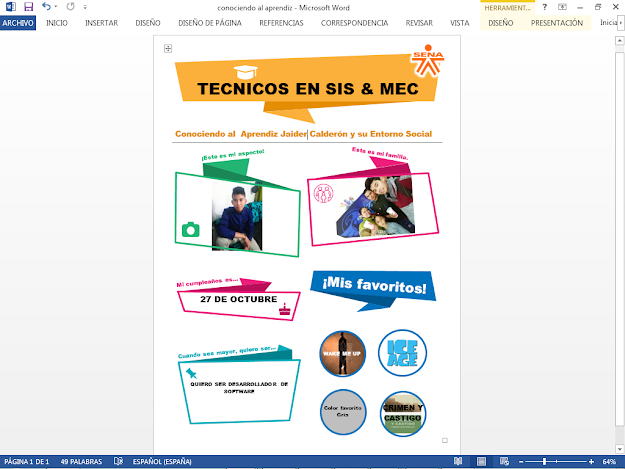This screenshot has width=625, height=469.
Task: Click PÁGINA 1 DE 1 in status bar
Action: click(x=26, y=462)
